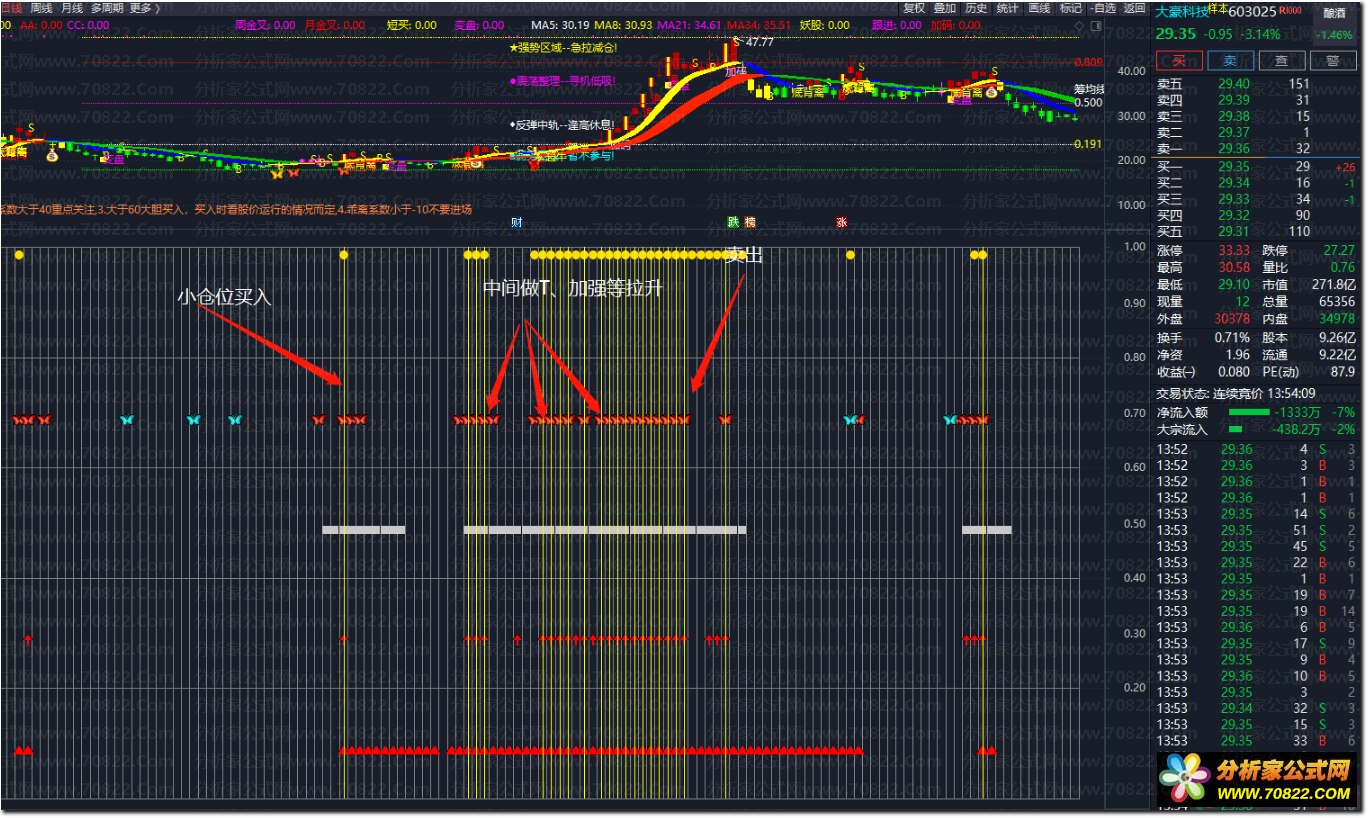Click the 短买 indicator value
The width and height of the screenshot is (1369, 818).
[412, 25]
